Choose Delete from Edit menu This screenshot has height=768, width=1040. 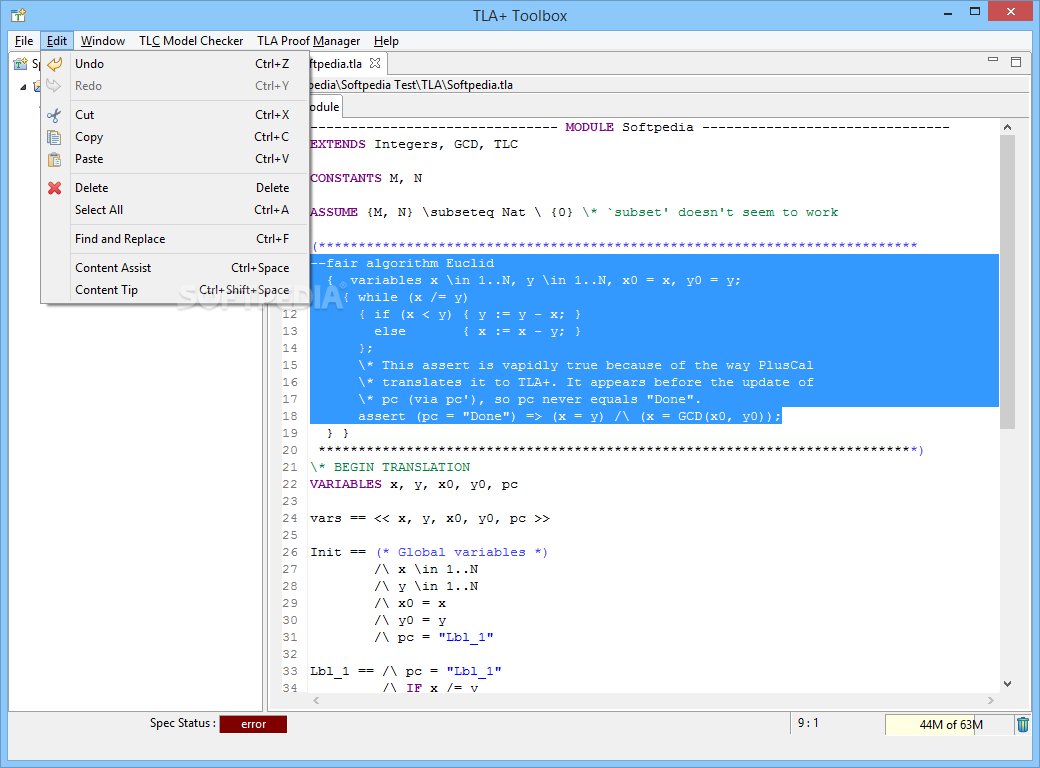click(x=175, y=188)
